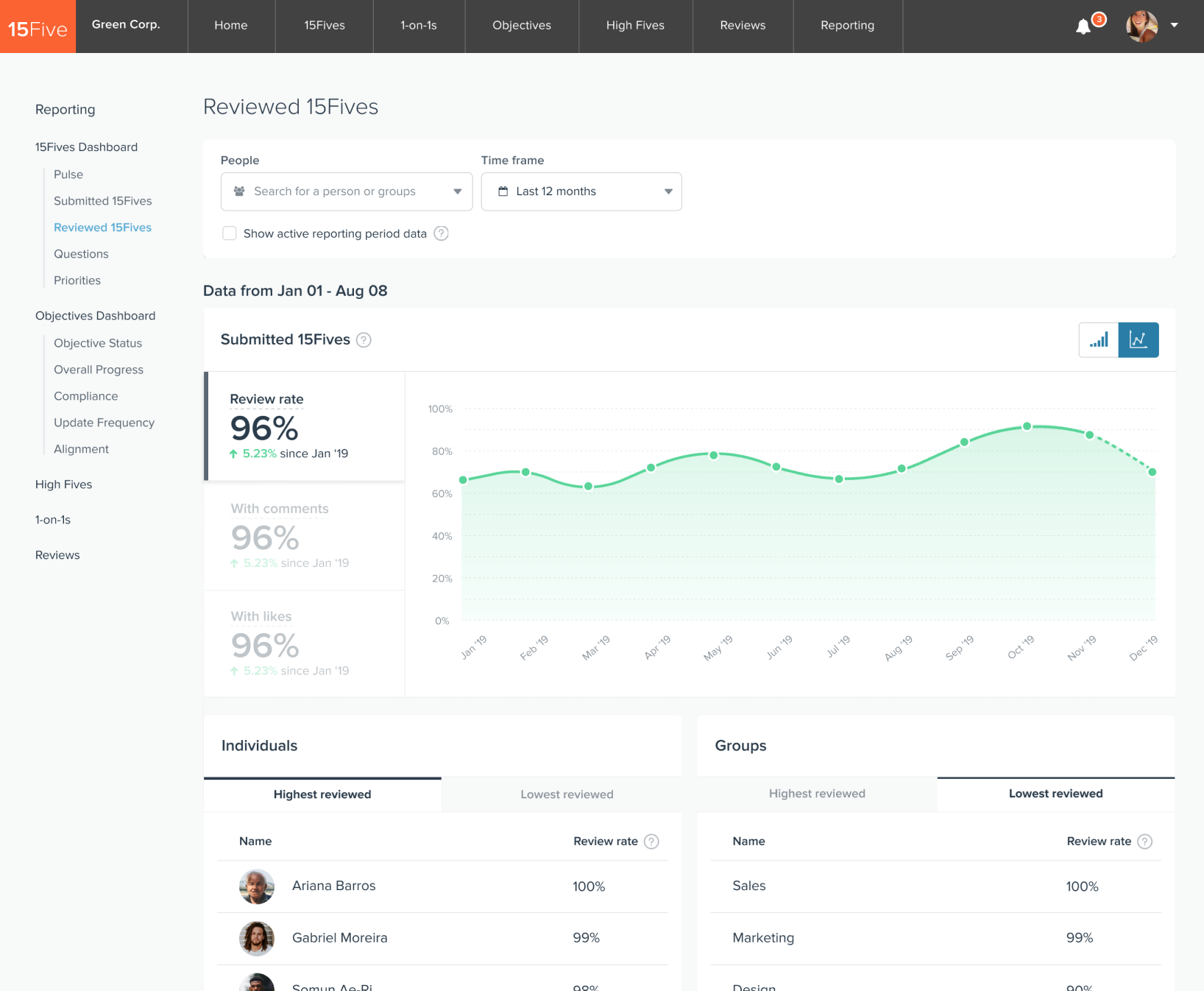
Task: Open Pulse report in sidebar
Action: click(x=68, y=174)
